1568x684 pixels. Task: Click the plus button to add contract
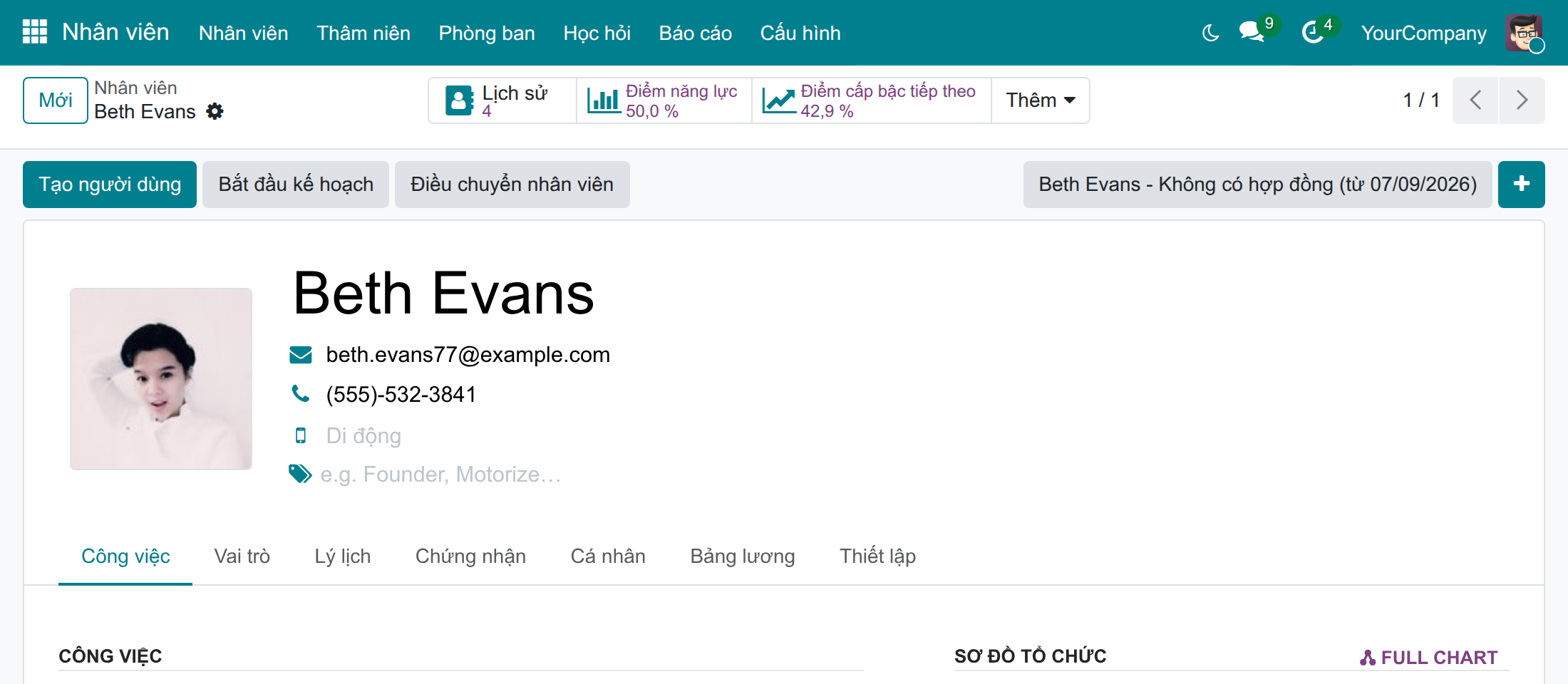(1521, 185)
